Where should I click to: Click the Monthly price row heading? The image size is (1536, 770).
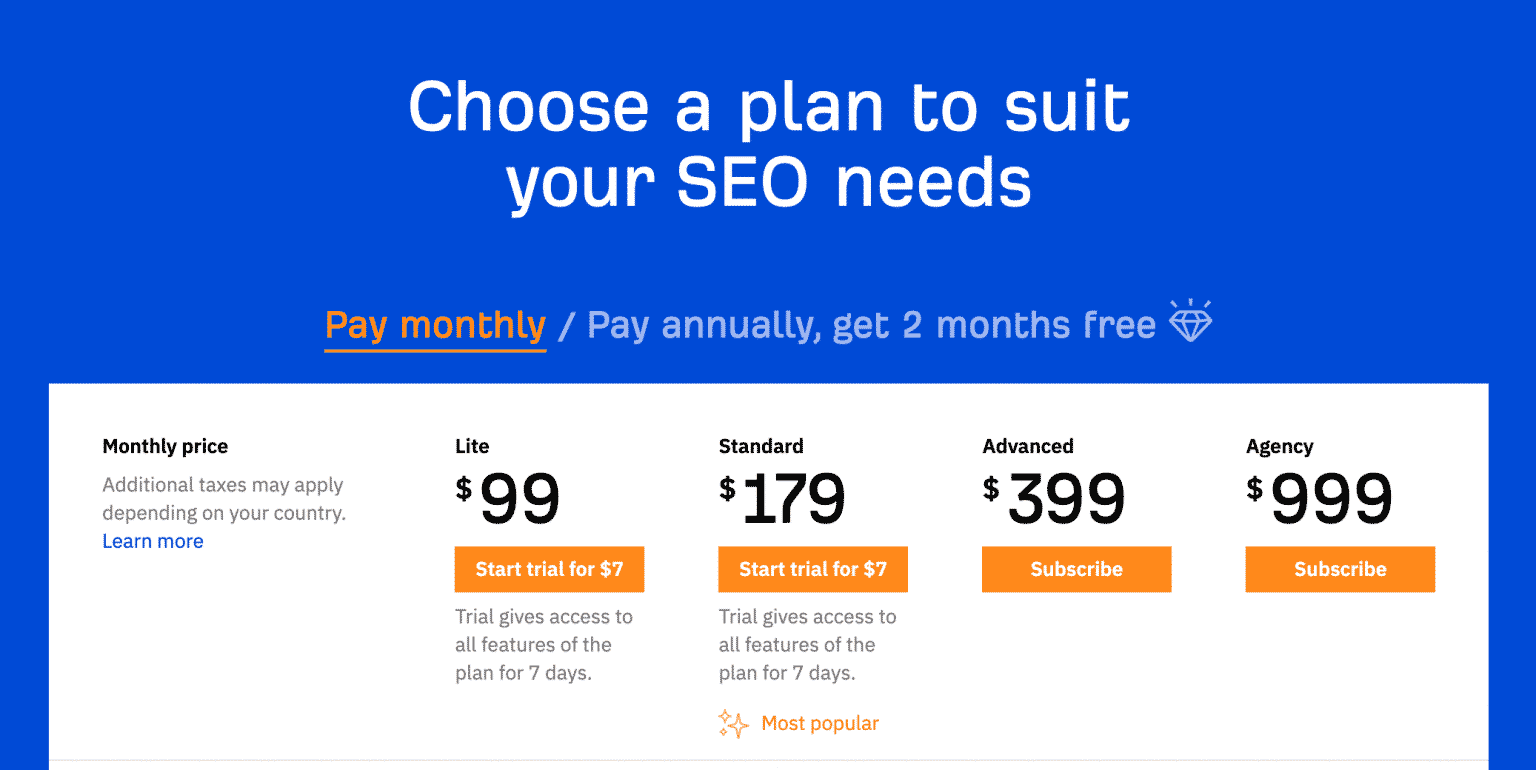click(x=165, y=447)
